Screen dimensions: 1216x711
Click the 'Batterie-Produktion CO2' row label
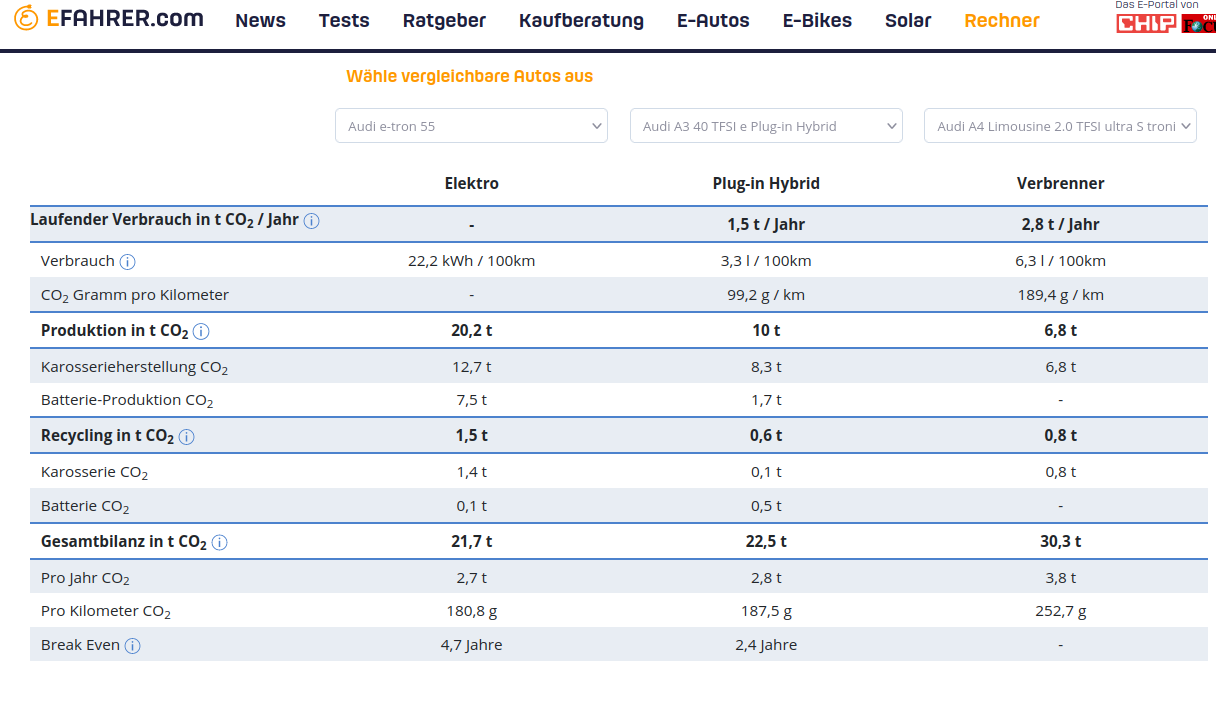point(127,401)
